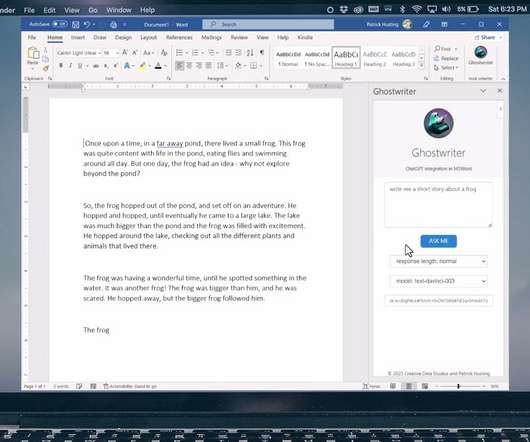Viewport: 530px width, 442px height.
Task: Click the Wi-Fi icon in macOS menu bar
Action: tap(417, 9)
